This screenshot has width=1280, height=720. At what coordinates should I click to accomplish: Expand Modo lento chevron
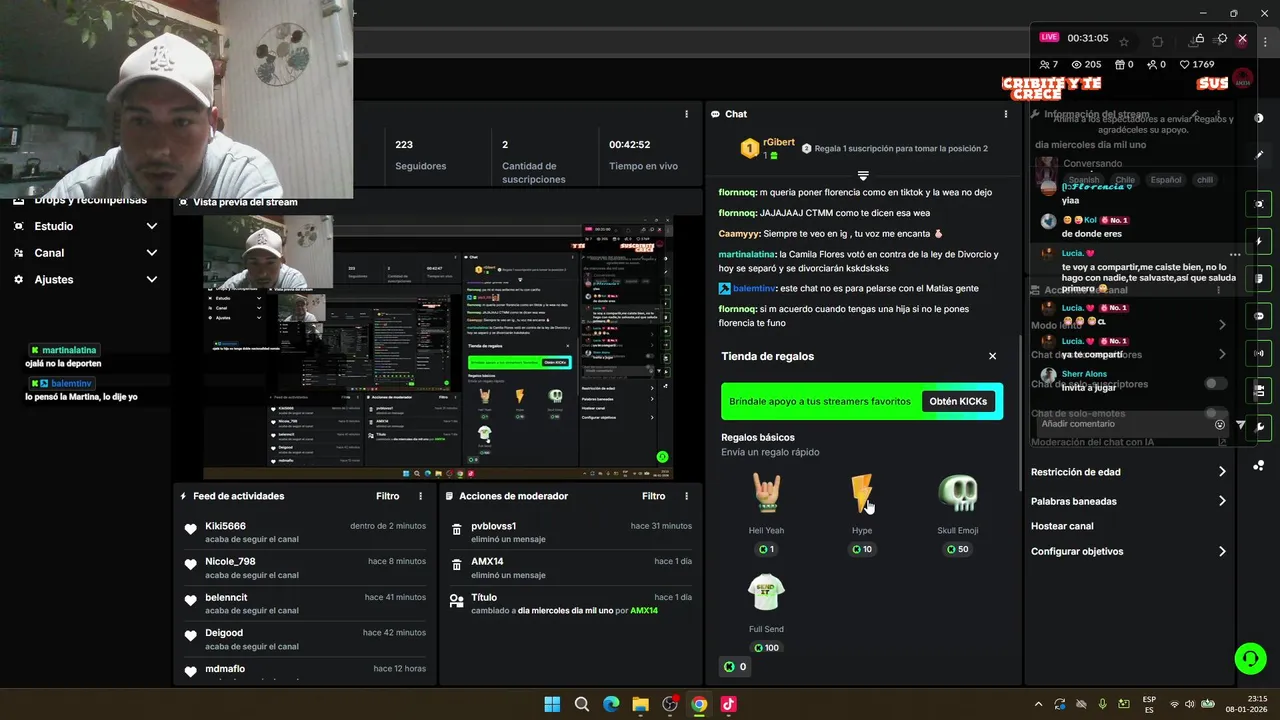[x=1222, y=325]
